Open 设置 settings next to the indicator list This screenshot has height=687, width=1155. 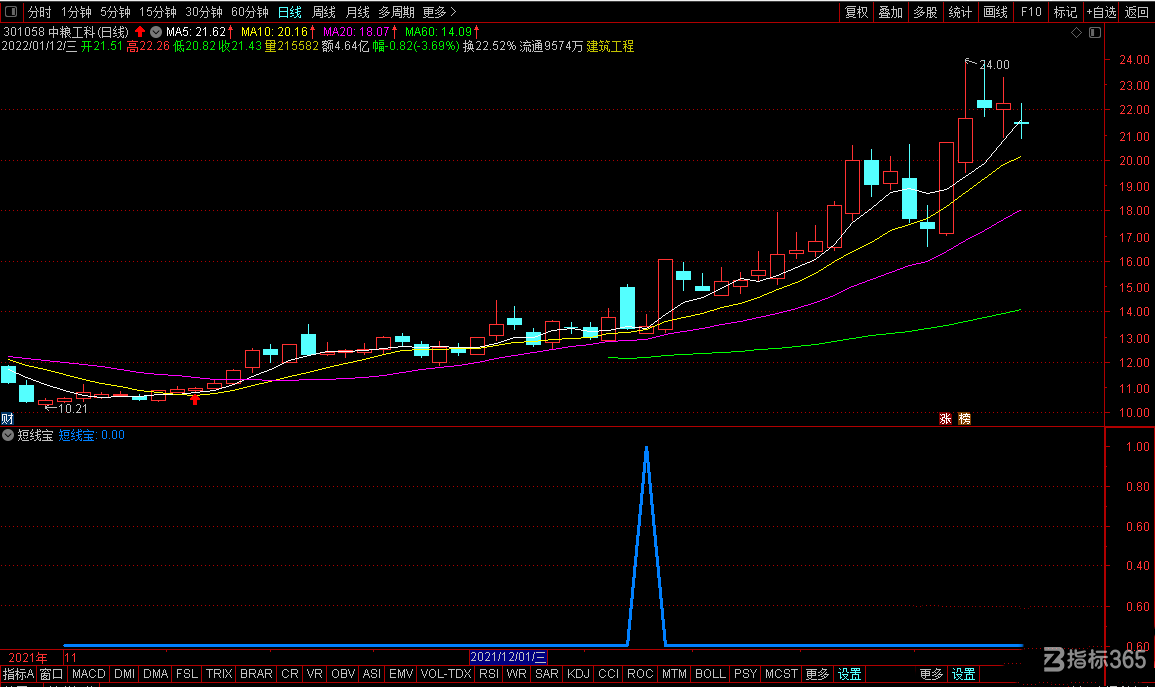(x=849, y=674)
